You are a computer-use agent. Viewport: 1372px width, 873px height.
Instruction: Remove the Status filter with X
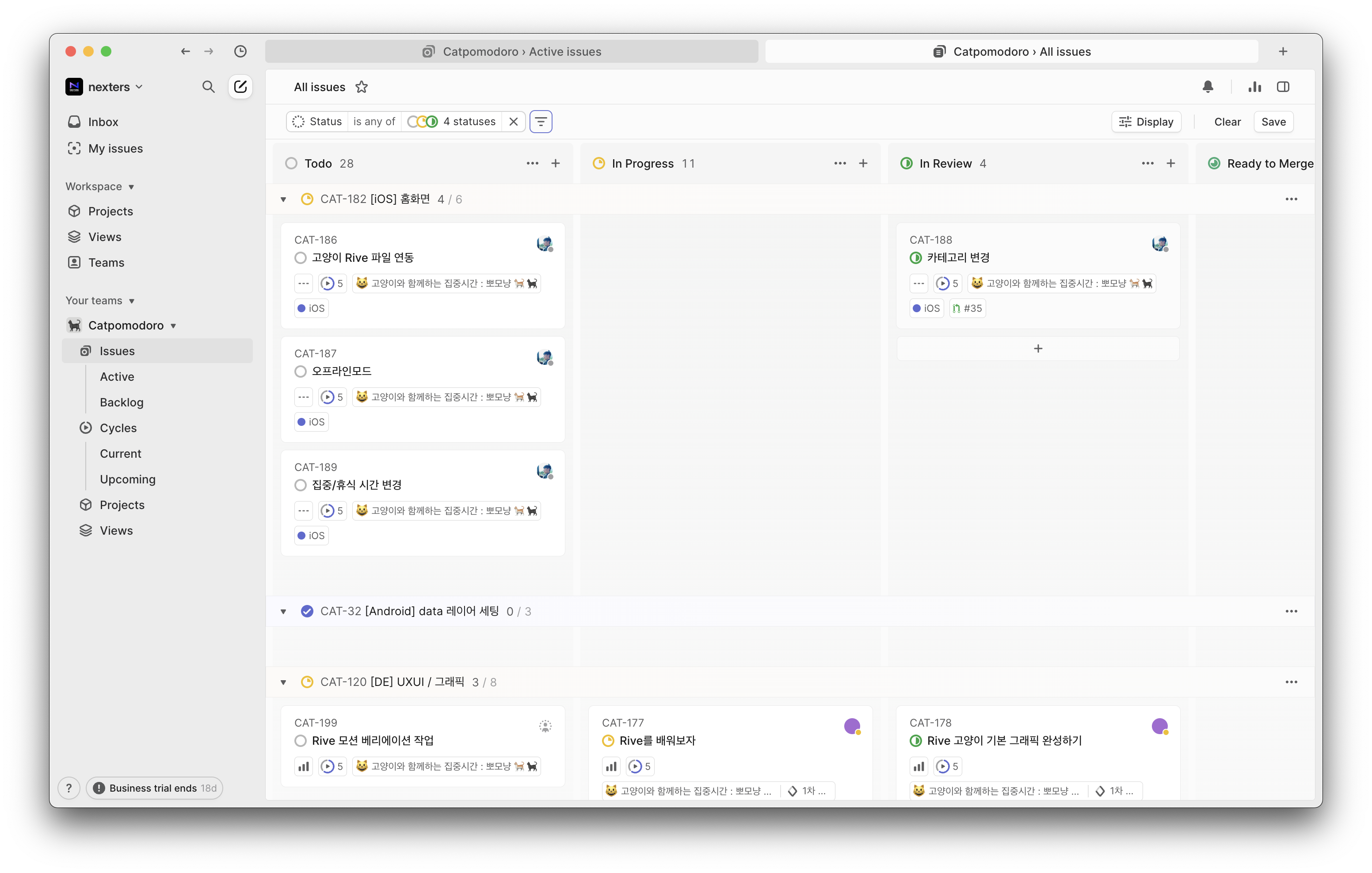click(513, 122)
